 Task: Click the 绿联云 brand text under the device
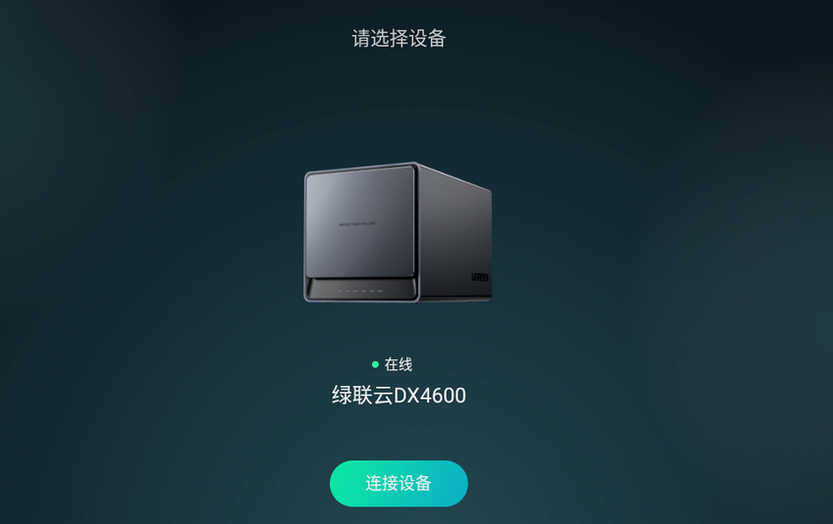coord(362,395)
